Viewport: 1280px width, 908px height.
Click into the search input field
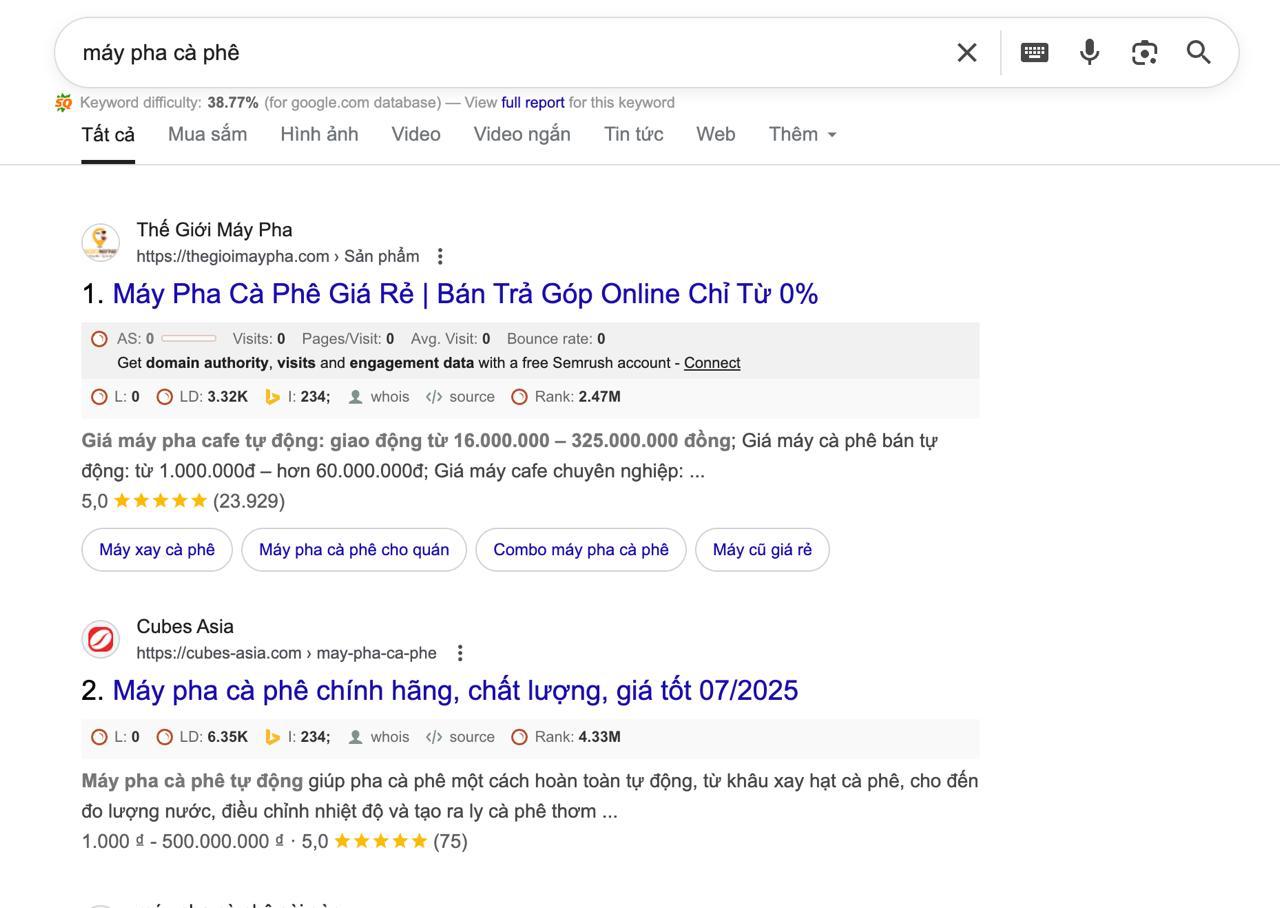pyautogui.click(x=500, y=53)
